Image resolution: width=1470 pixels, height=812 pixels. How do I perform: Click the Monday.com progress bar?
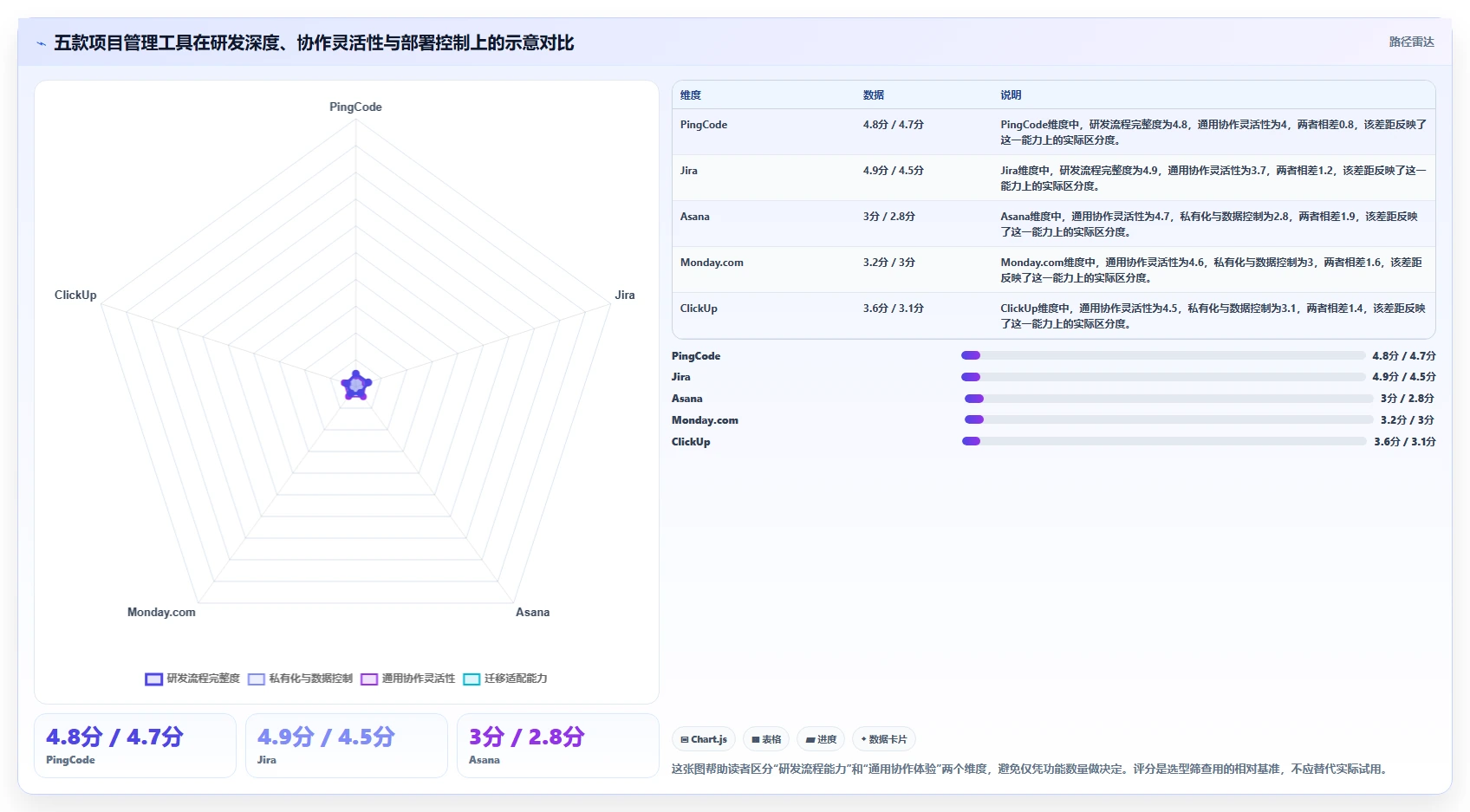[x=1169, y=419]
